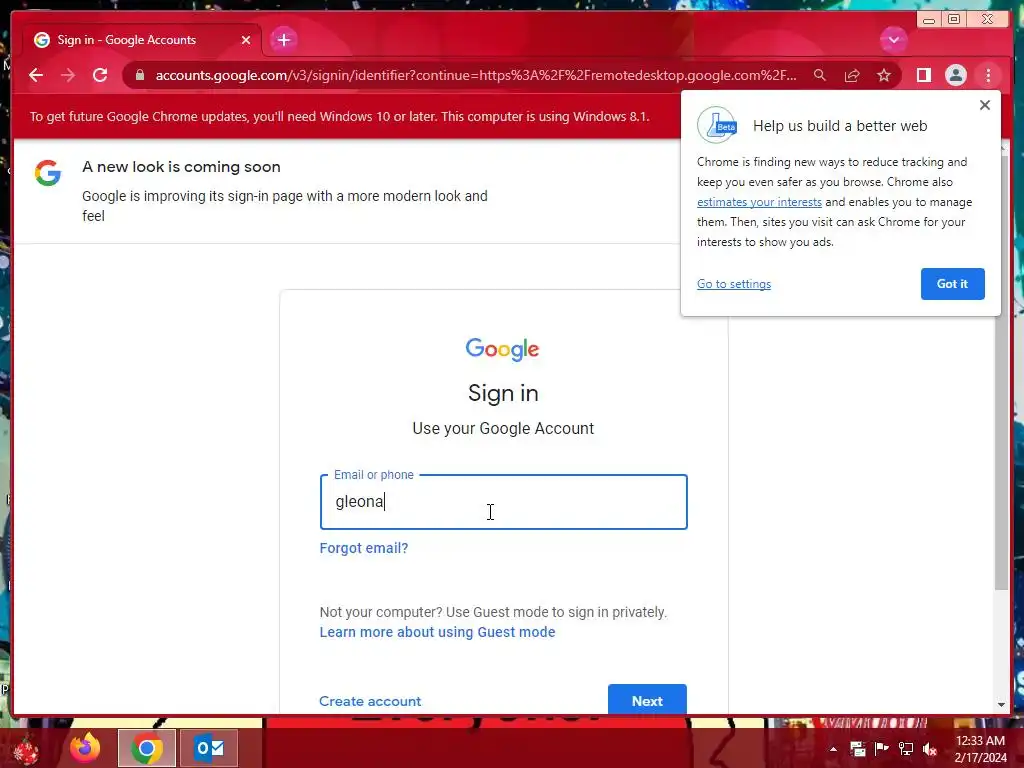Show hidden system tray icons
This screenshot has width=1024, height=768.
833,749
